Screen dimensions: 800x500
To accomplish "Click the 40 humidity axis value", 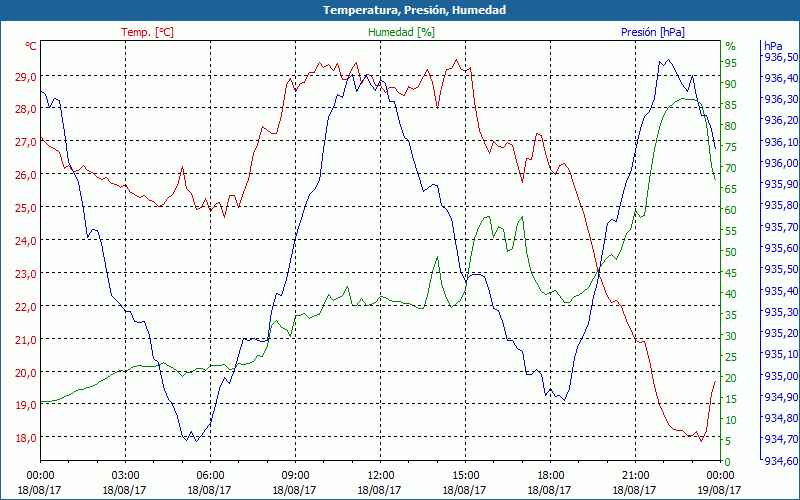I will click(731, 294).
